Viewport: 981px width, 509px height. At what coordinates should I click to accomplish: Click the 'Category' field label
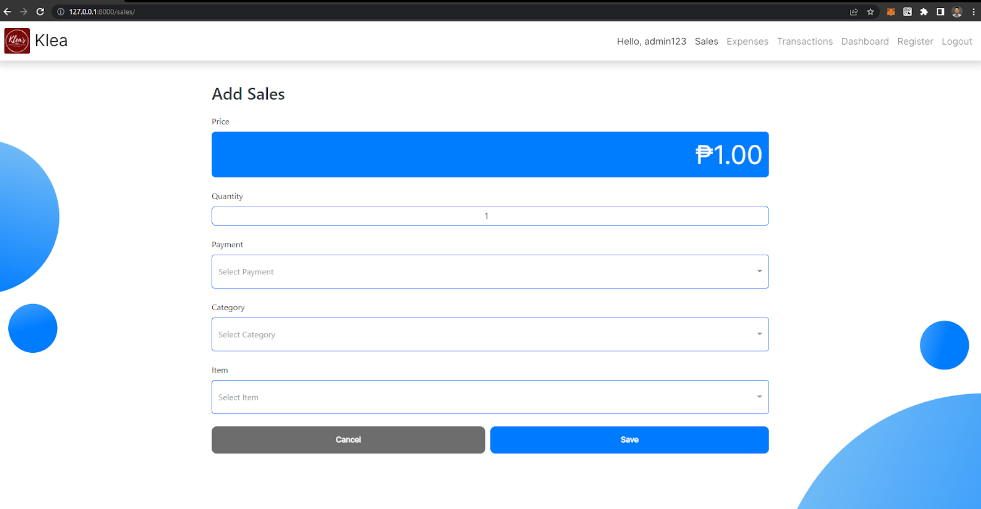(228, 308)
